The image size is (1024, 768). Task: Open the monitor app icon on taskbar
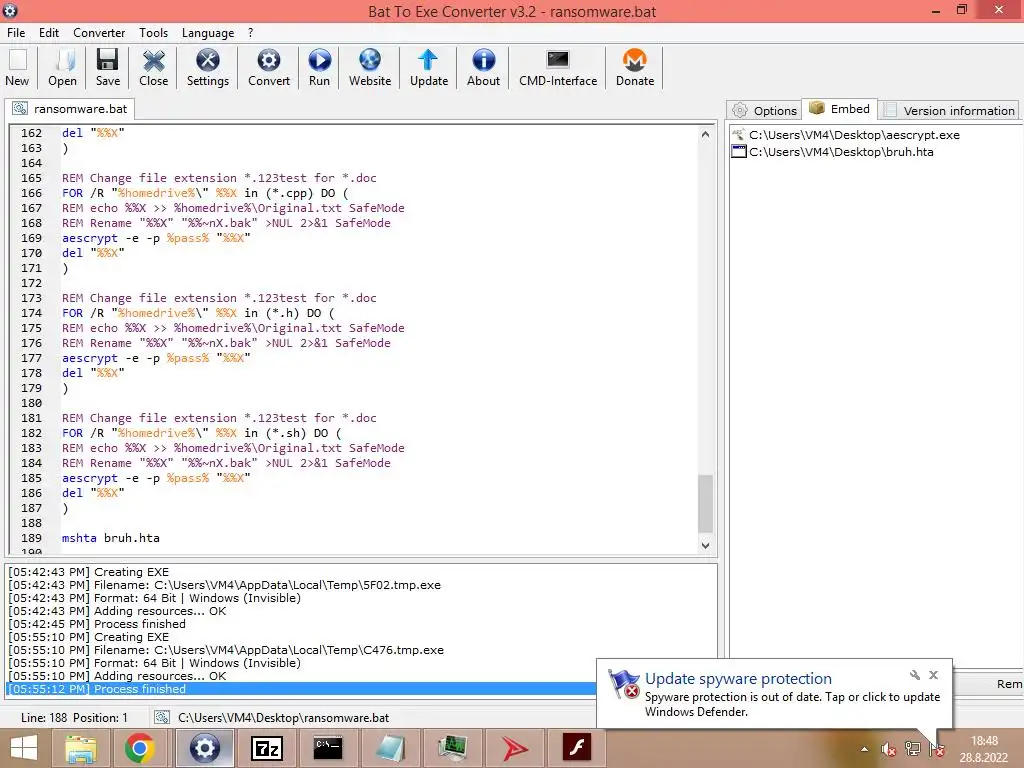click(x=453, y=748)
